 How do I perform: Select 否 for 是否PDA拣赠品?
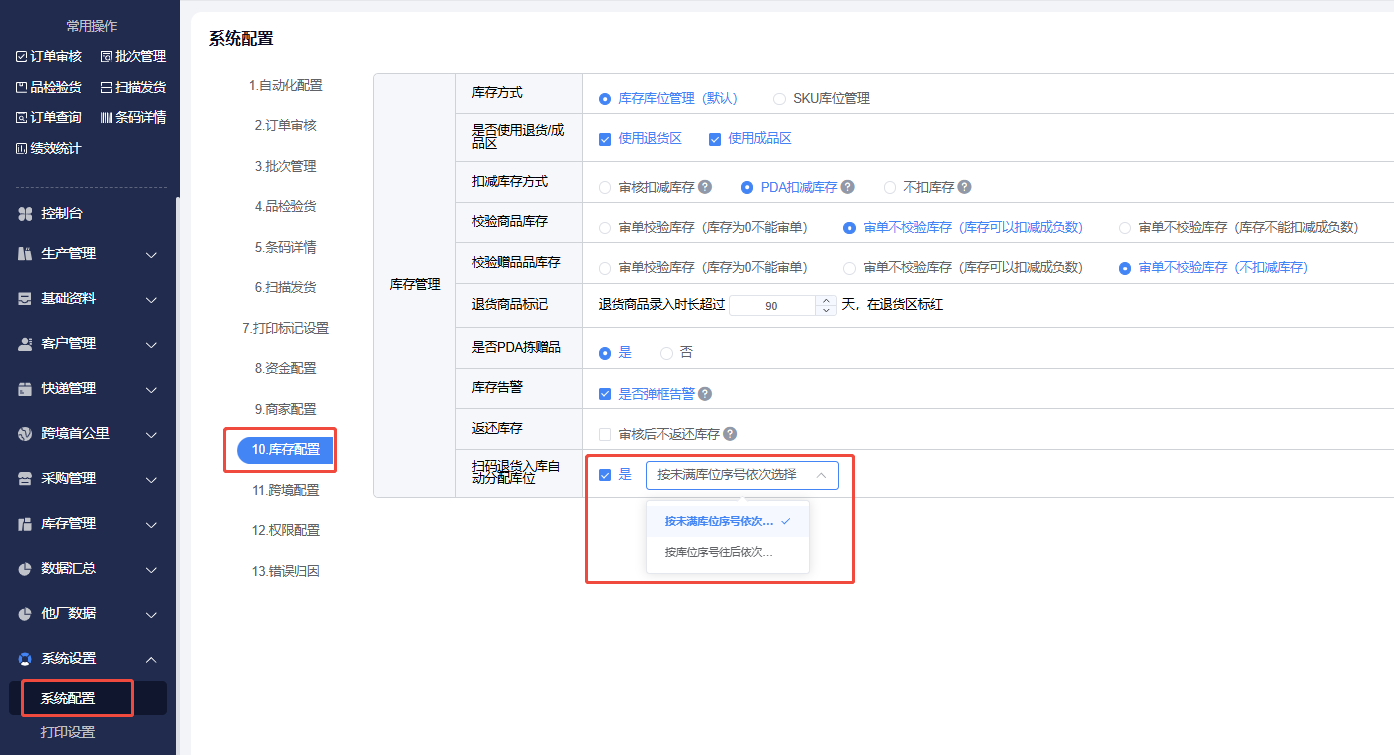[x=667, y=353]
